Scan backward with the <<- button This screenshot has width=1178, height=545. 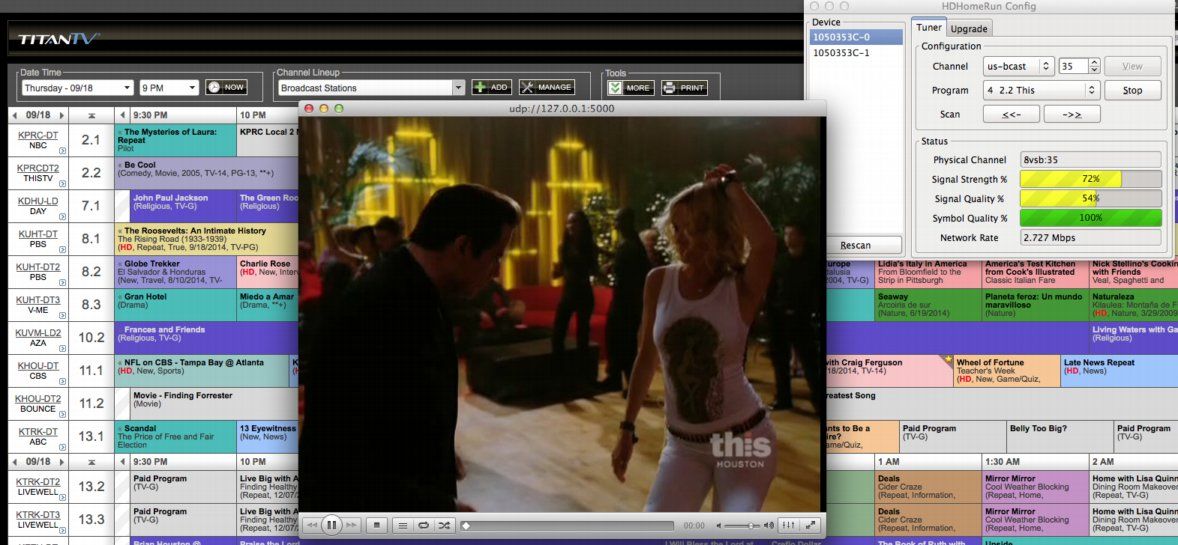pyautogui.click(x=1011, y=114)
